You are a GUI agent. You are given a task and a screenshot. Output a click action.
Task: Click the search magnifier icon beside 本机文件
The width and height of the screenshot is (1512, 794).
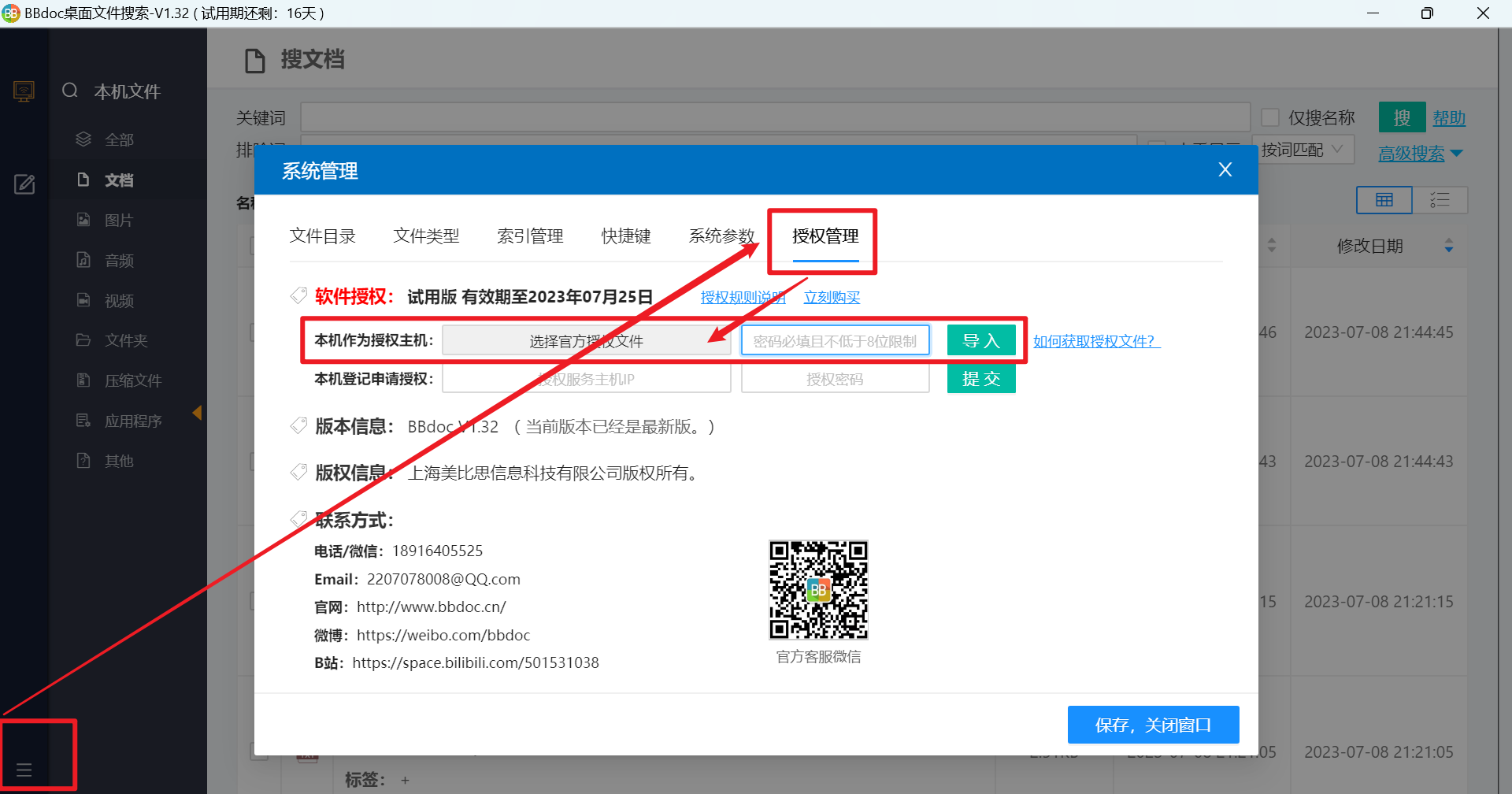pos(70,91)
